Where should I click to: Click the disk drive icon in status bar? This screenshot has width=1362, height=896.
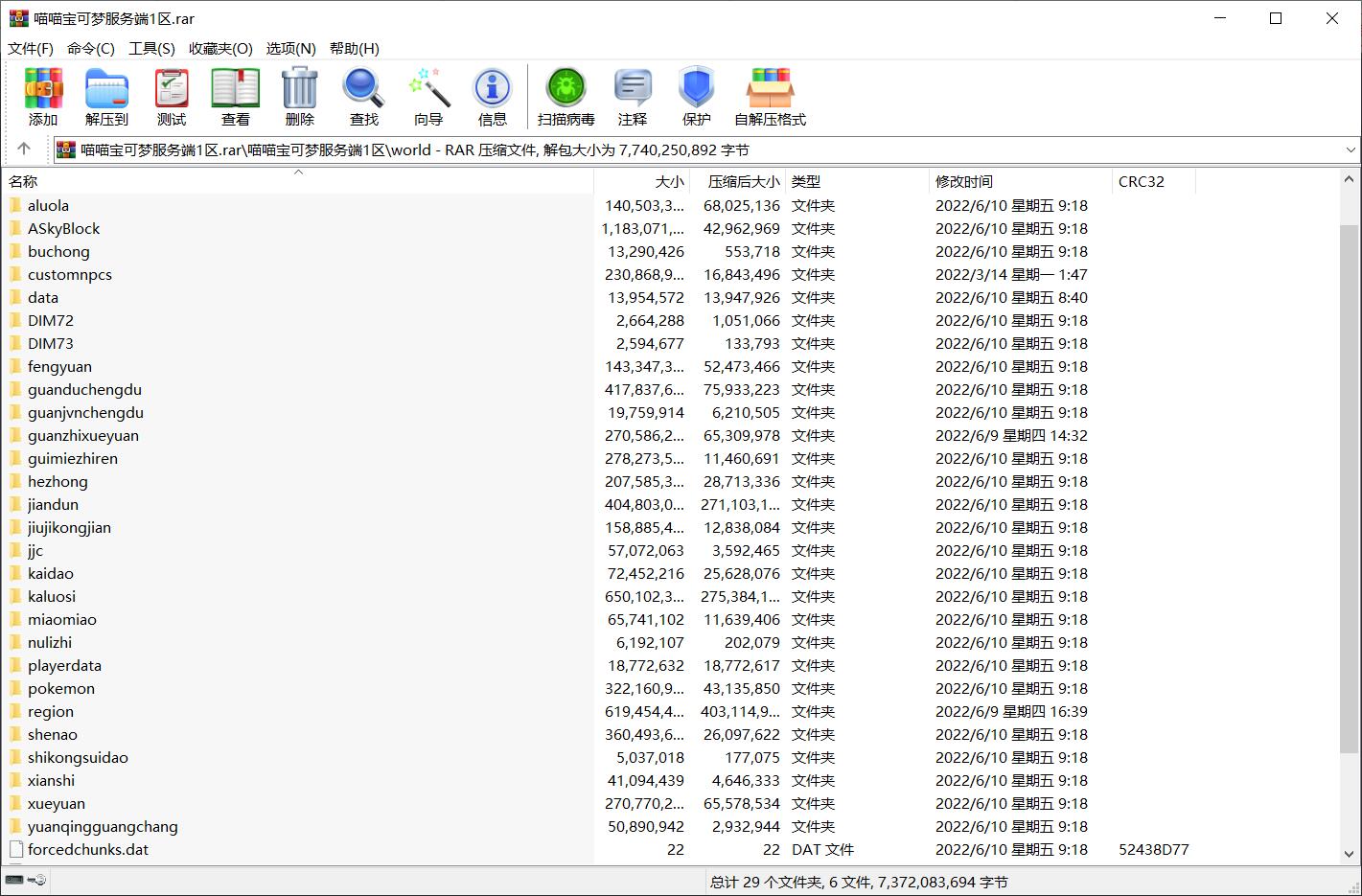[14, 880]
